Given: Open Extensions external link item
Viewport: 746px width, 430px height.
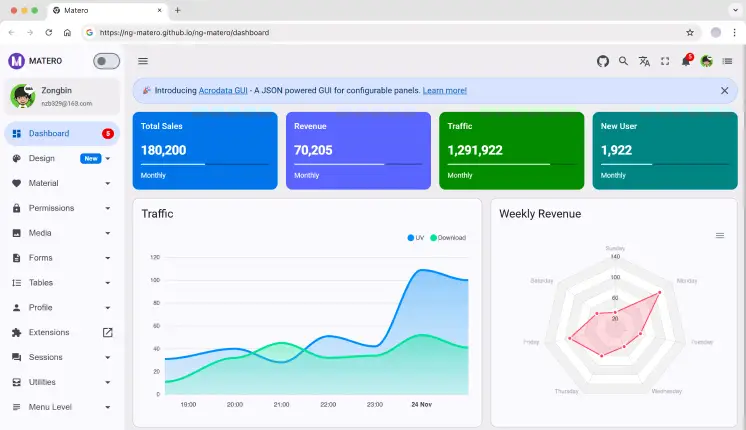Looking at the screenshot, I should point(62,332).
